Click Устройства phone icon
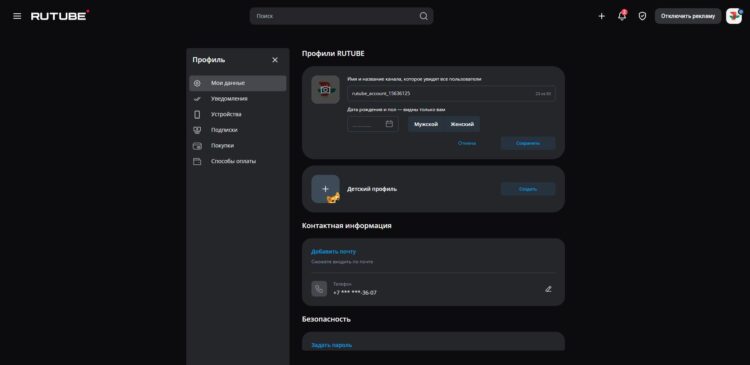750x365 pixels. click(x=197, y=115)
